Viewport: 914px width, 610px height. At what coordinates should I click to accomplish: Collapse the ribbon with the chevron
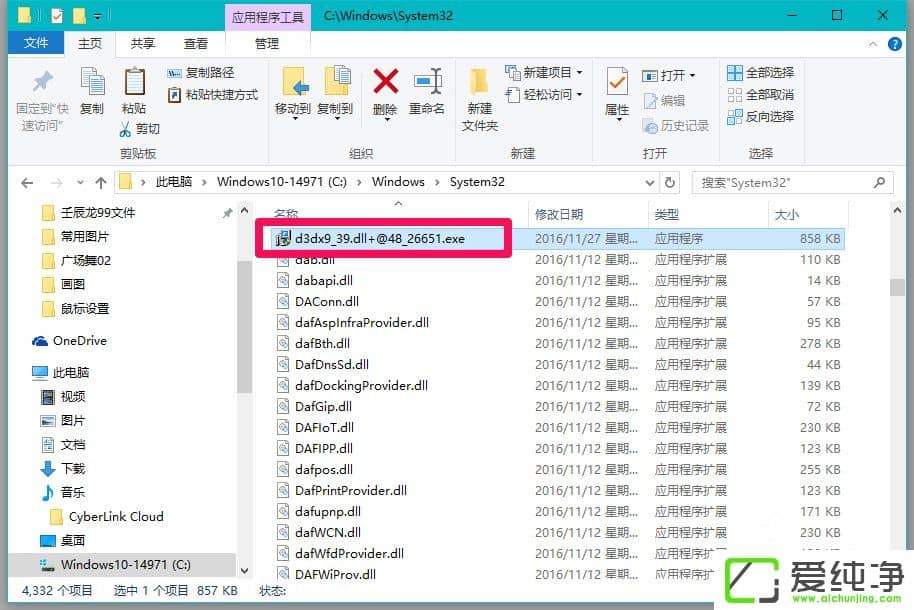873,44
